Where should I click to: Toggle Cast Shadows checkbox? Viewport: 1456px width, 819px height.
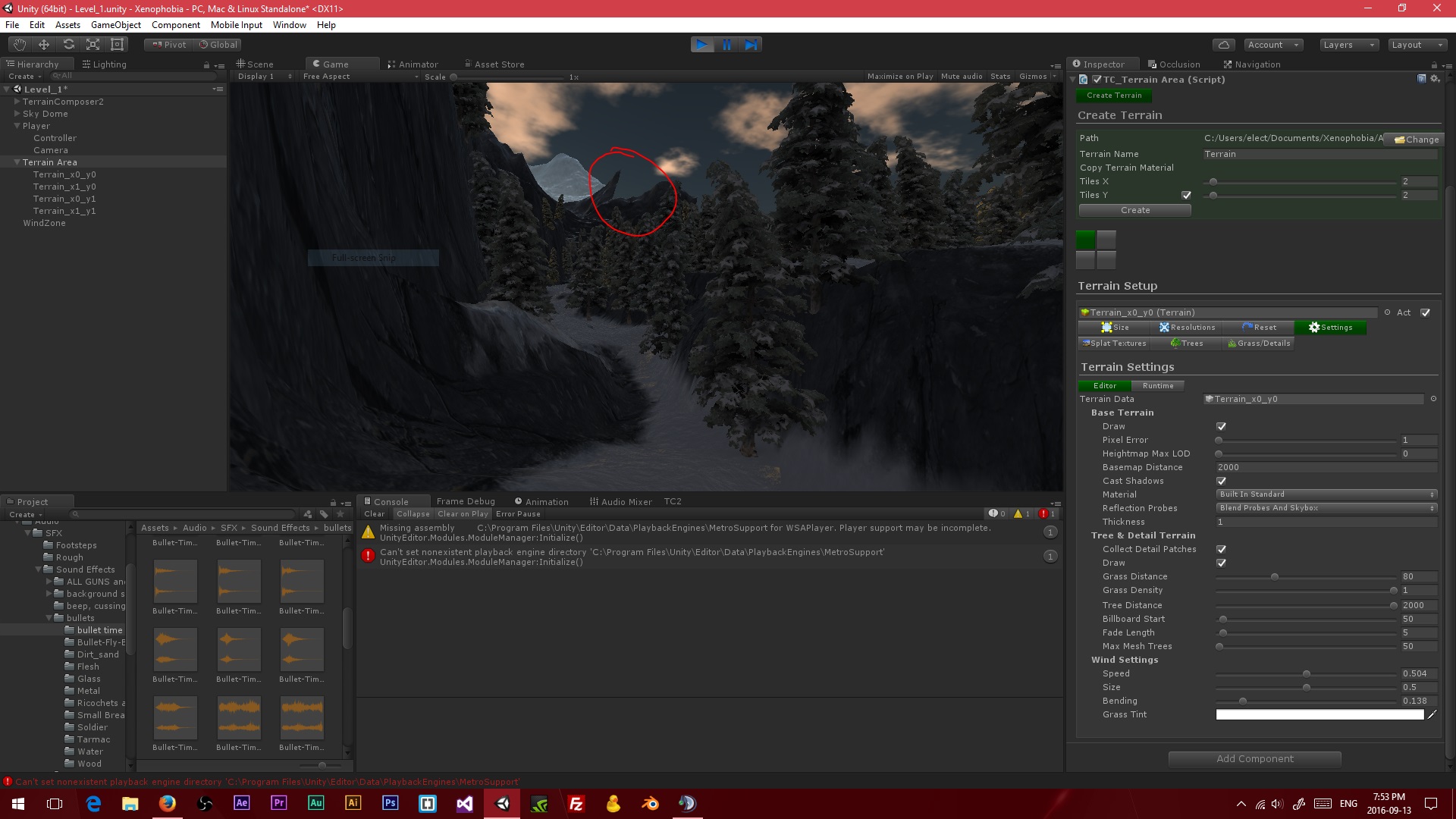pyautogui.click(x=1221, y=481)
